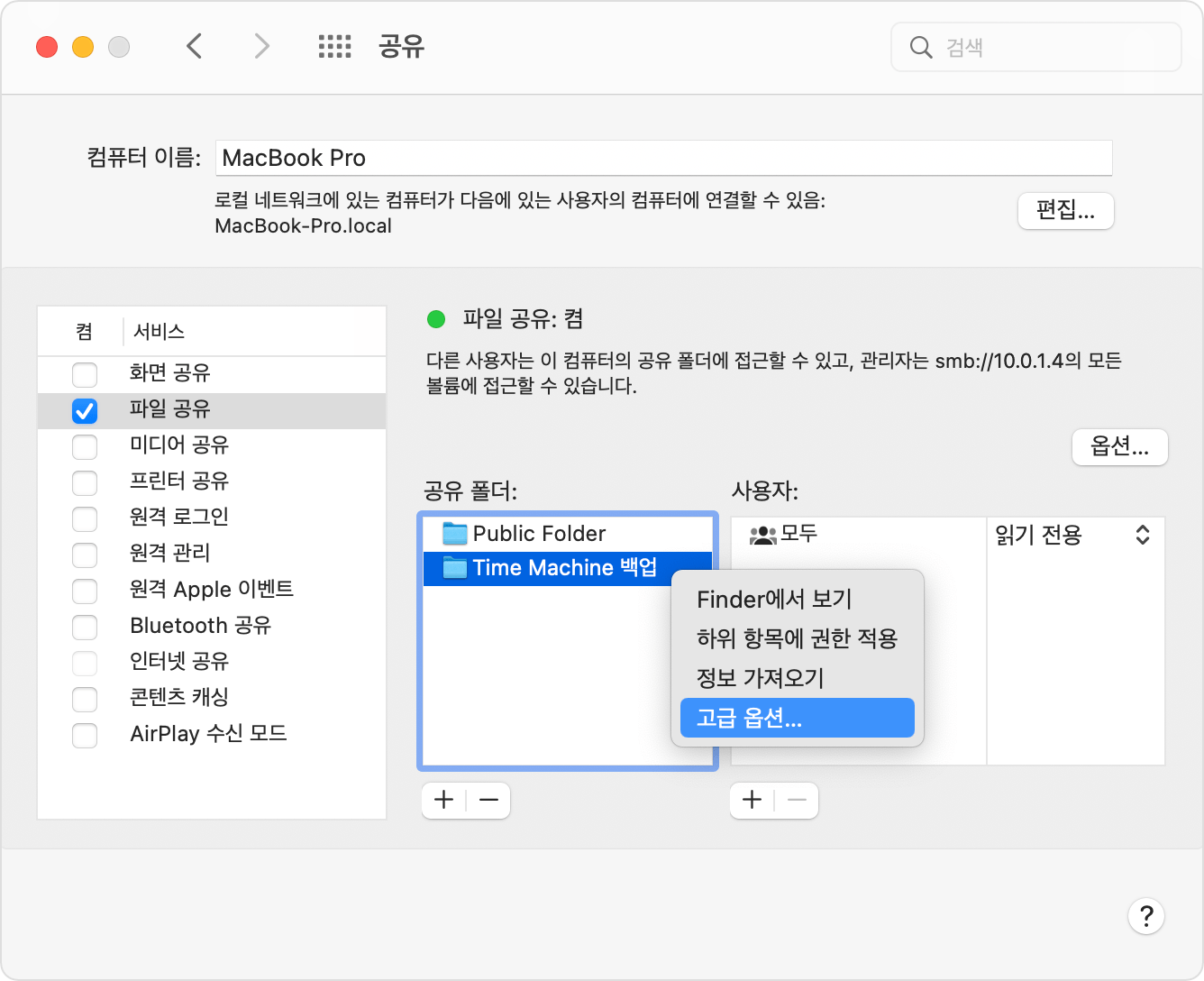Enable AirPlay 수신 모드 checkbox
The height and width of the screenshot is (981, 1204).
coord(85,735)
